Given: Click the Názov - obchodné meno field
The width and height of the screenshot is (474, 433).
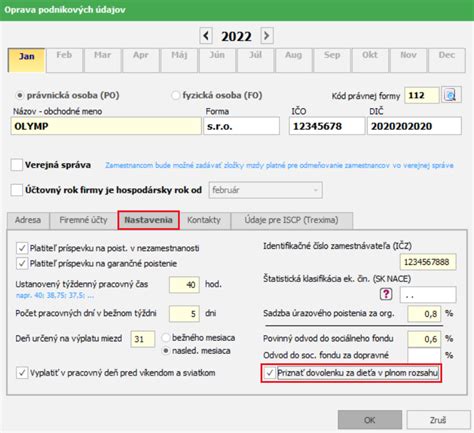Looking at the screenshot, I should (x=106, y=126).
